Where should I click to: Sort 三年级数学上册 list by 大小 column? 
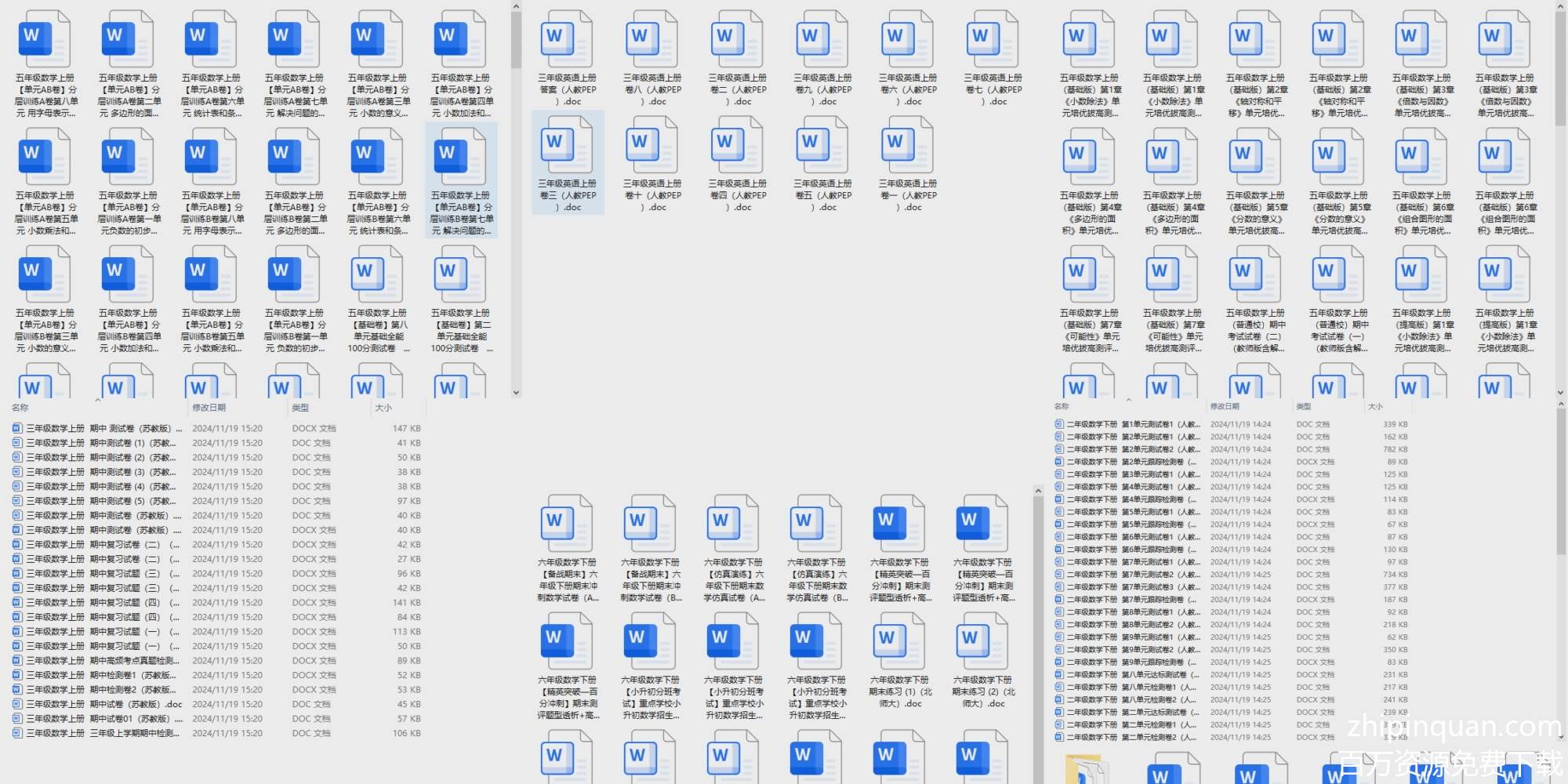[383, 408]
